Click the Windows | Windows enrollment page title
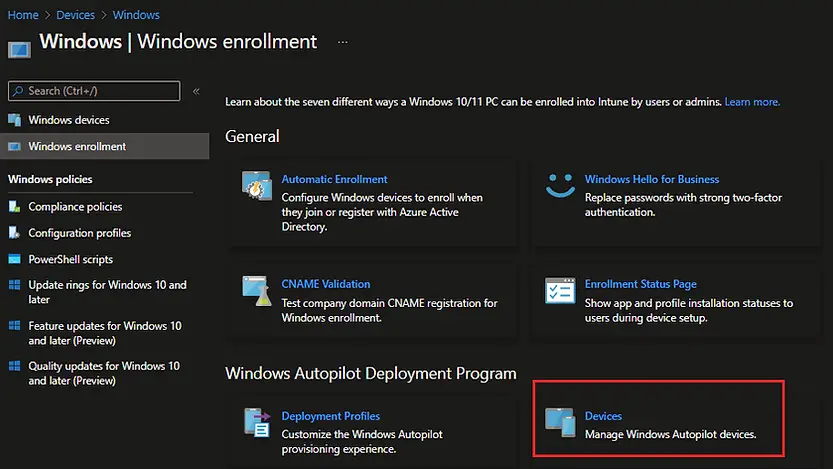 [178, 41]
